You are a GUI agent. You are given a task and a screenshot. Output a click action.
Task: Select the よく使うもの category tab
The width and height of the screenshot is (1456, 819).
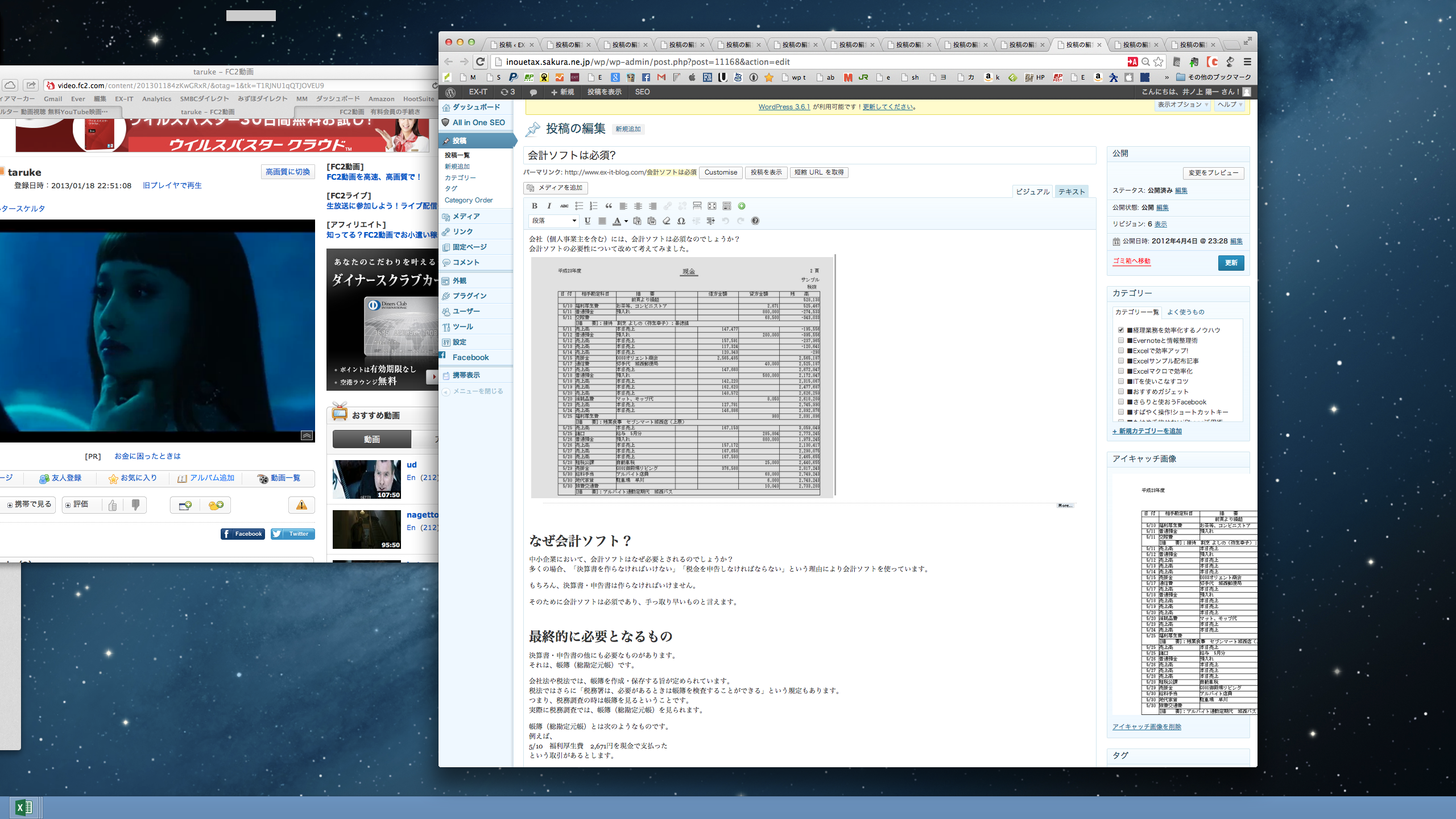pyautogui.click(x=1186, y=312)
